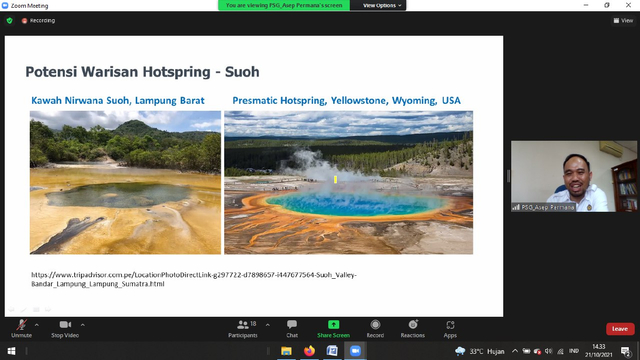
Task: Expand the arrow beside Participants
Action: click(x=268, y=325)
